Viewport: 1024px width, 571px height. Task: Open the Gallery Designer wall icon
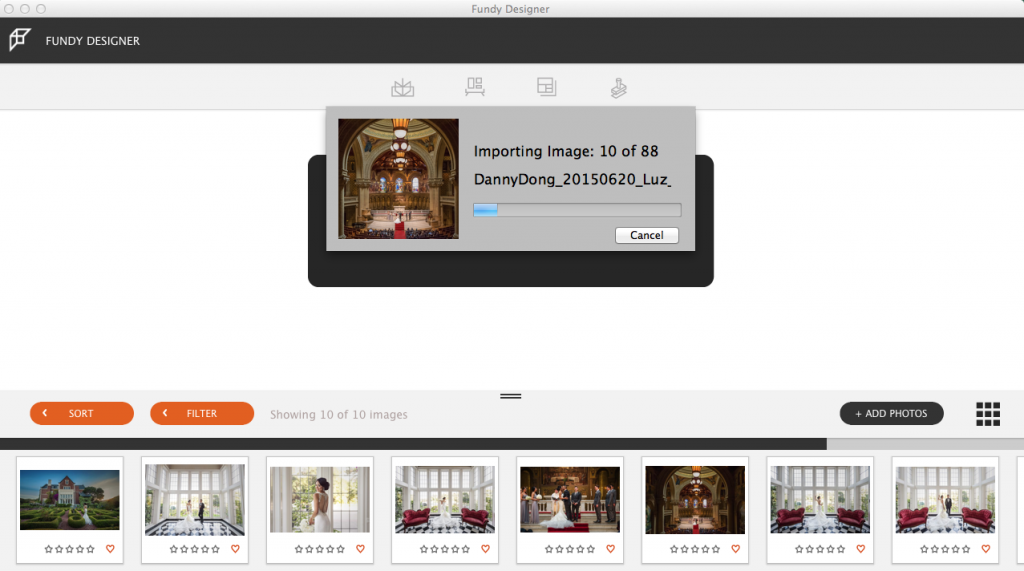click(x=475, y=87)
